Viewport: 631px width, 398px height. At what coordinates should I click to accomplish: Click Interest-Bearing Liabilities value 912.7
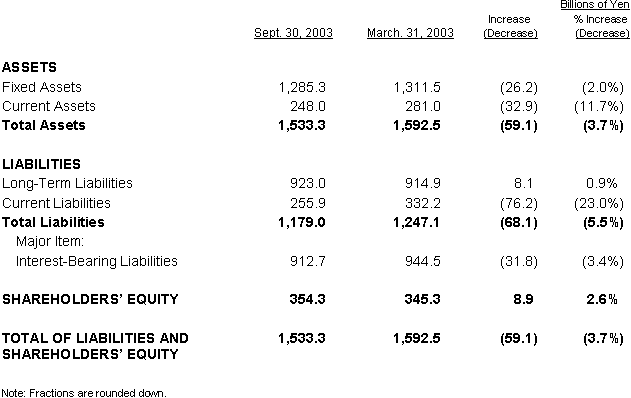[308, 261]
